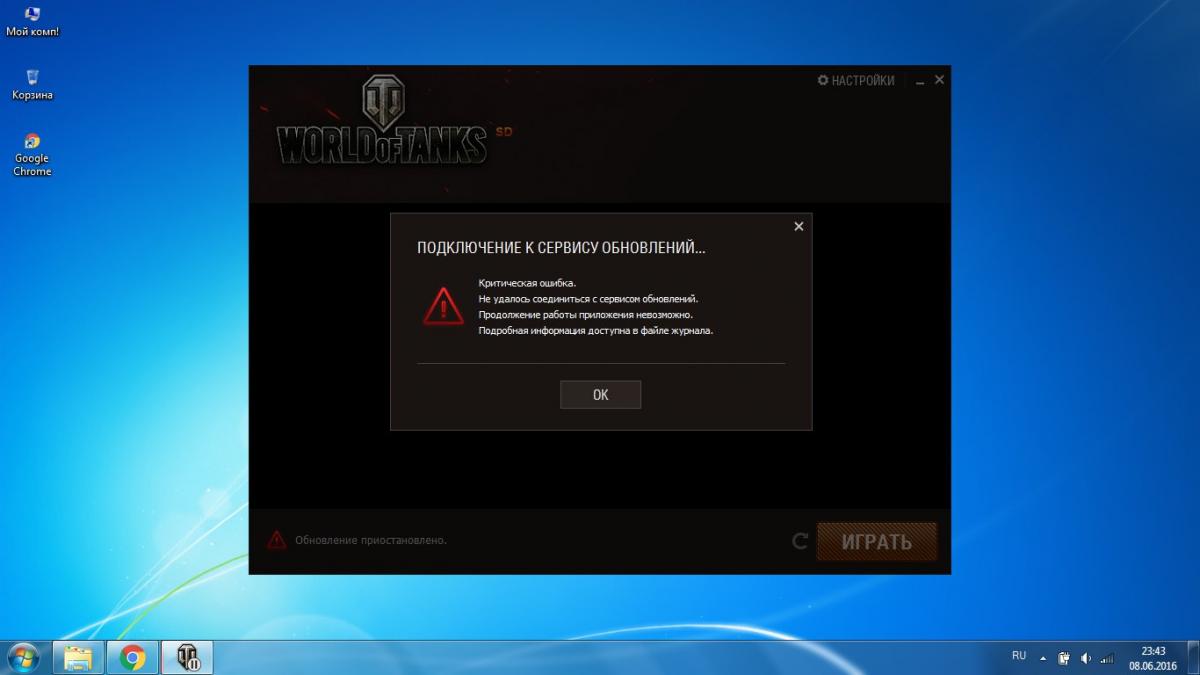Click the red warning triangle in dialog
The height and width of the screenshot is (675, 1200).
coord(443,305)
